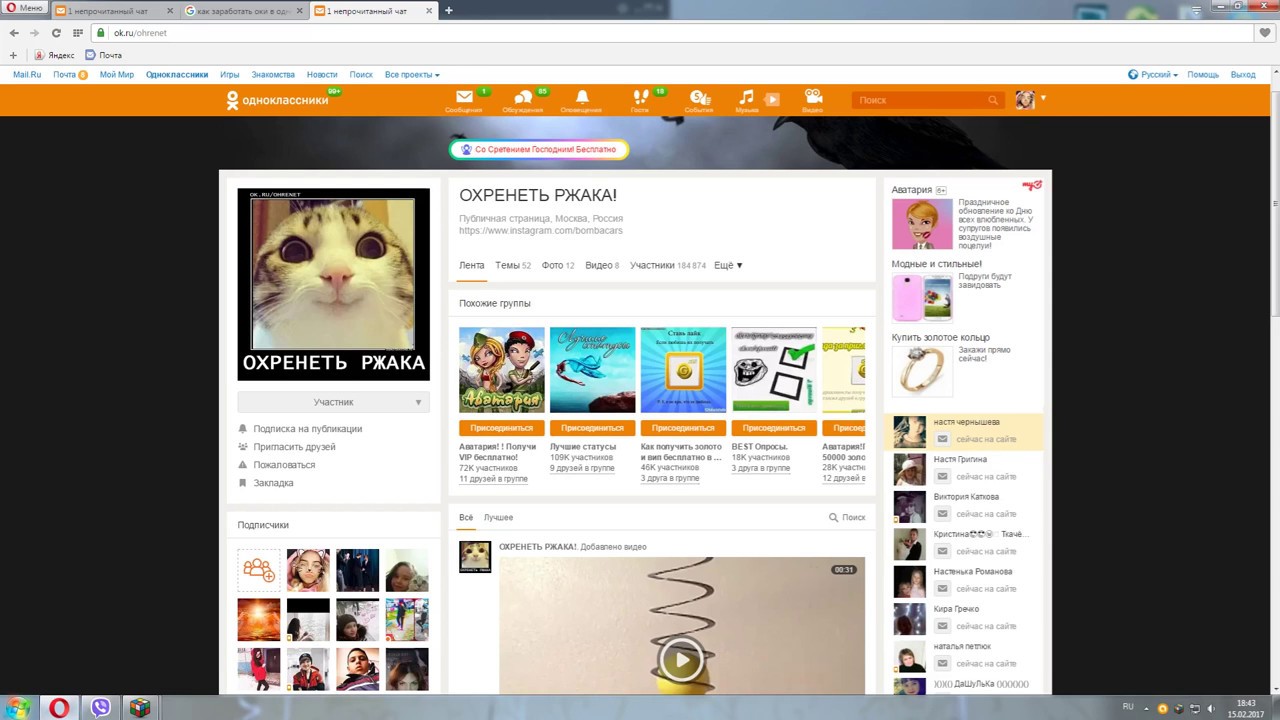Select the Видео tab

click(x=602, y=265)
